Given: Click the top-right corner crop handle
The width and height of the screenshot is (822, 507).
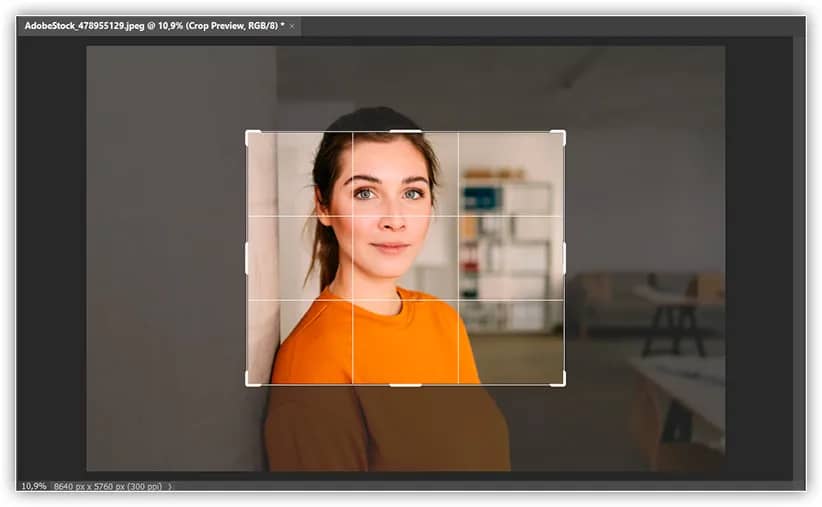Looking at the screenshot, I should tap(563, 133).
